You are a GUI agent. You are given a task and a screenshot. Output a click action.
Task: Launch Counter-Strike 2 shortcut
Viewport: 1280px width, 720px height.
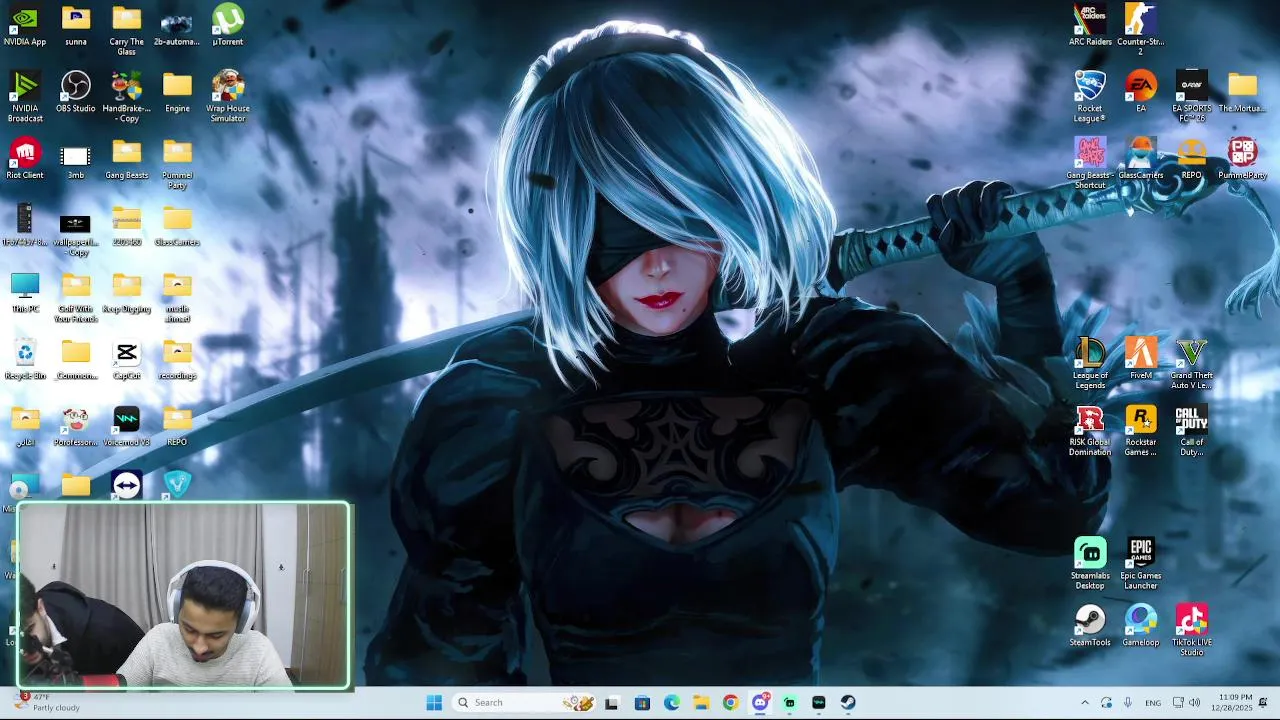[x=1141, y=31]
